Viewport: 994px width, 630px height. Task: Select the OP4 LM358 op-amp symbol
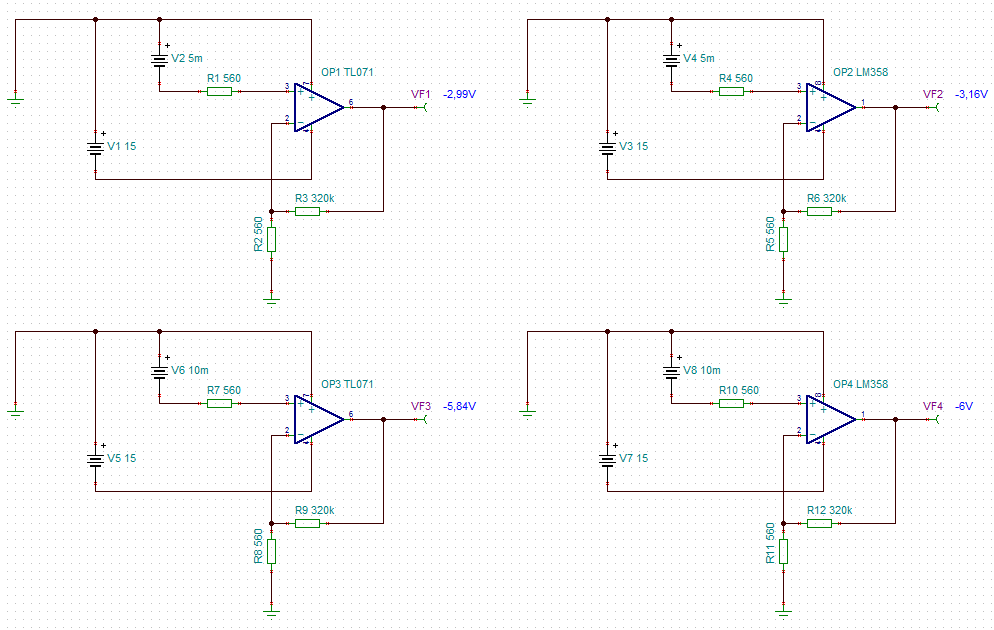pyautogui.click(x=831, y=420)
